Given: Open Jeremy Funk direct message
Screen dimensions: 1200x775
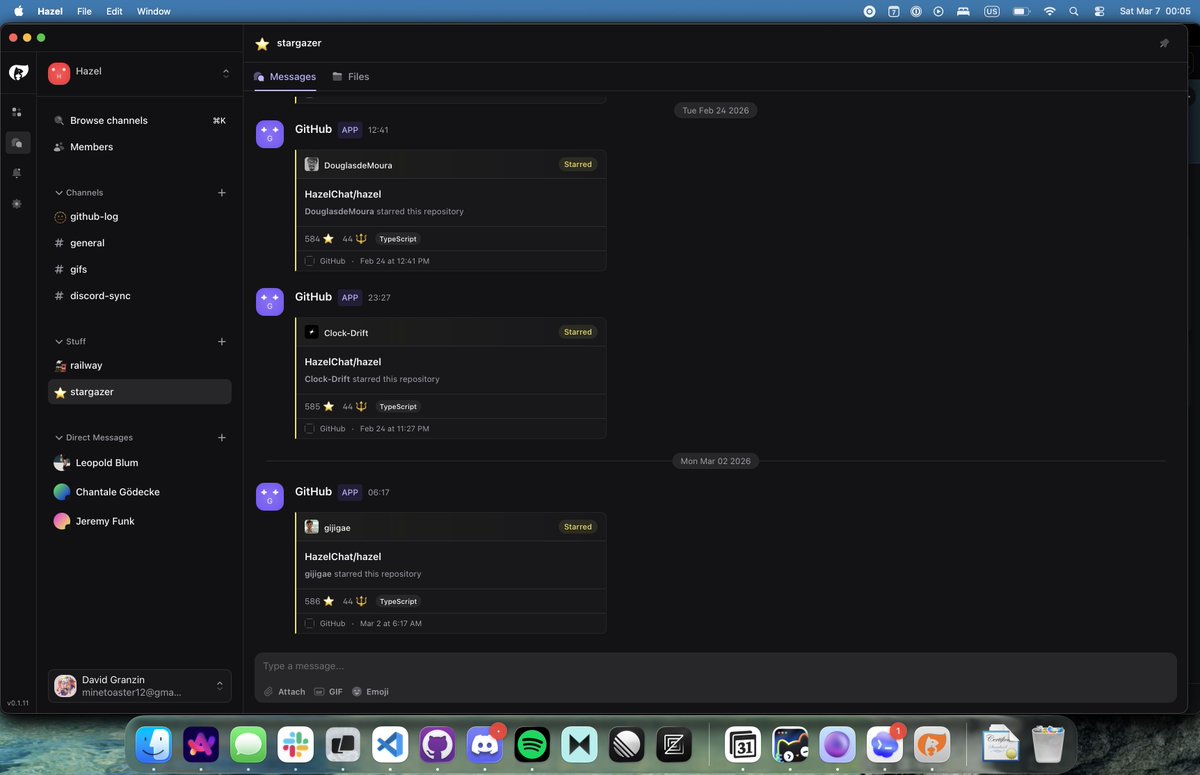Looking at the screenshot, I should pyautogui.click(x=140, y=521).
